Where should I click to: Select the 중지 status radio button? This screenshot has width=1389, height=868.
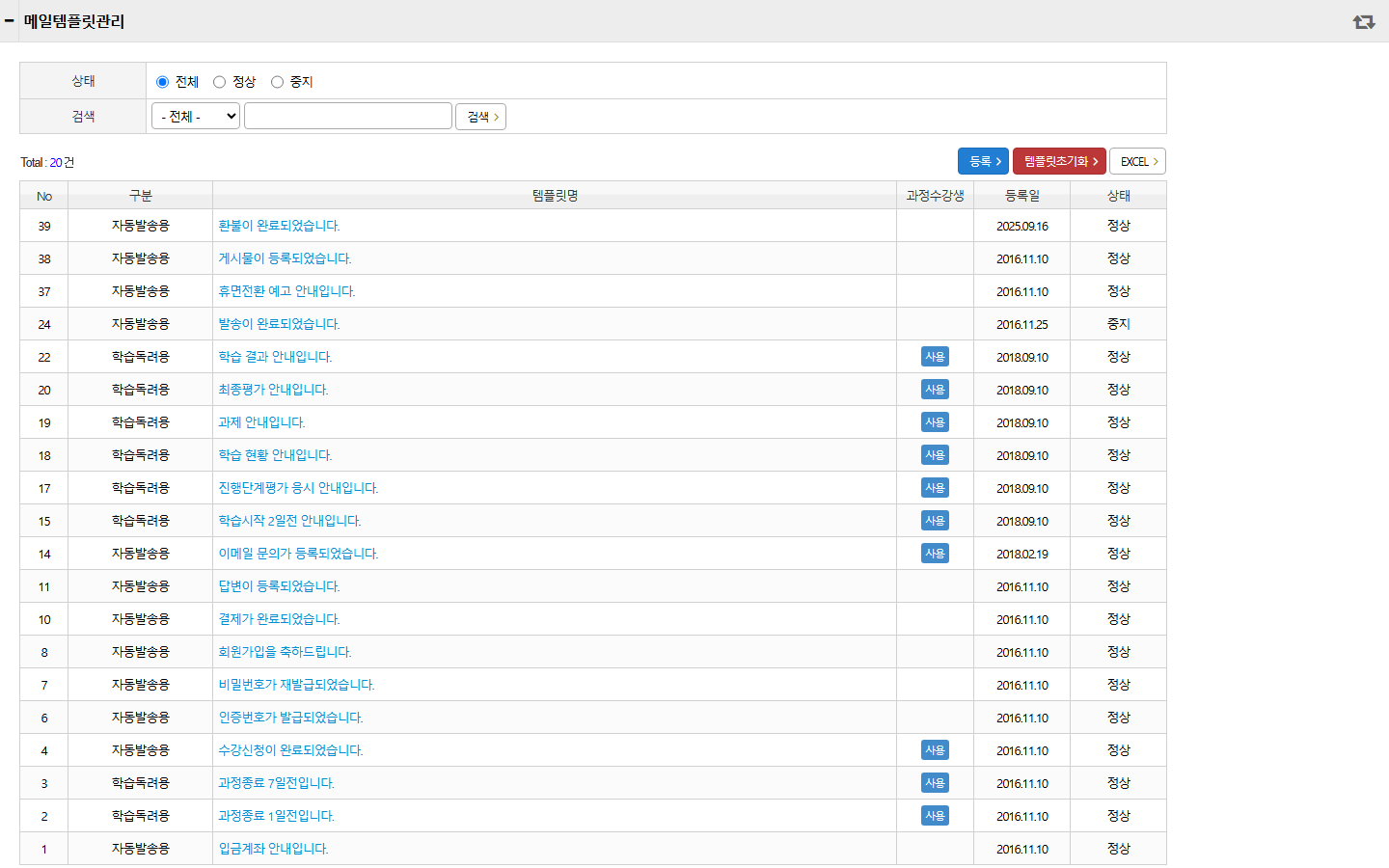277,82
